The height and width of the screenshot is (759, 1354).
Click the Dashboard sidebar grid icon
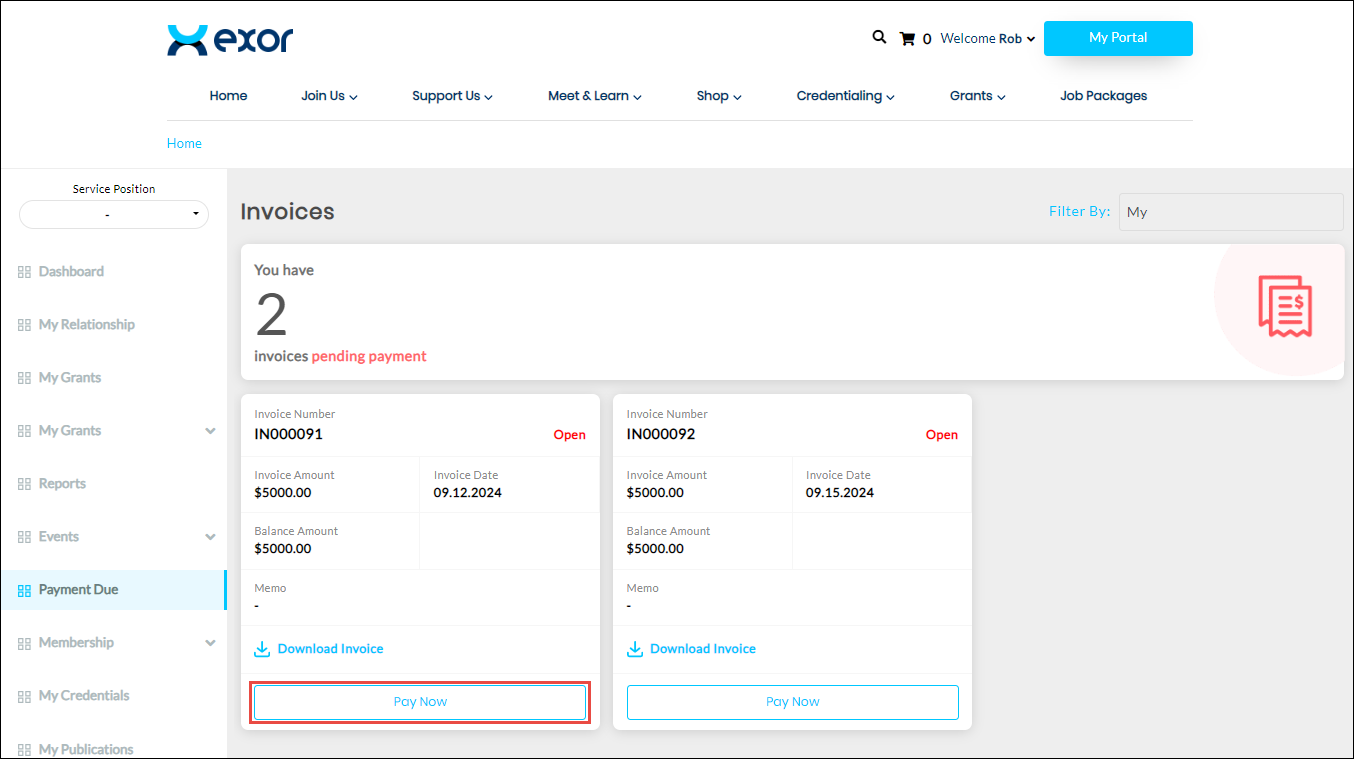[x=24, y=272]
